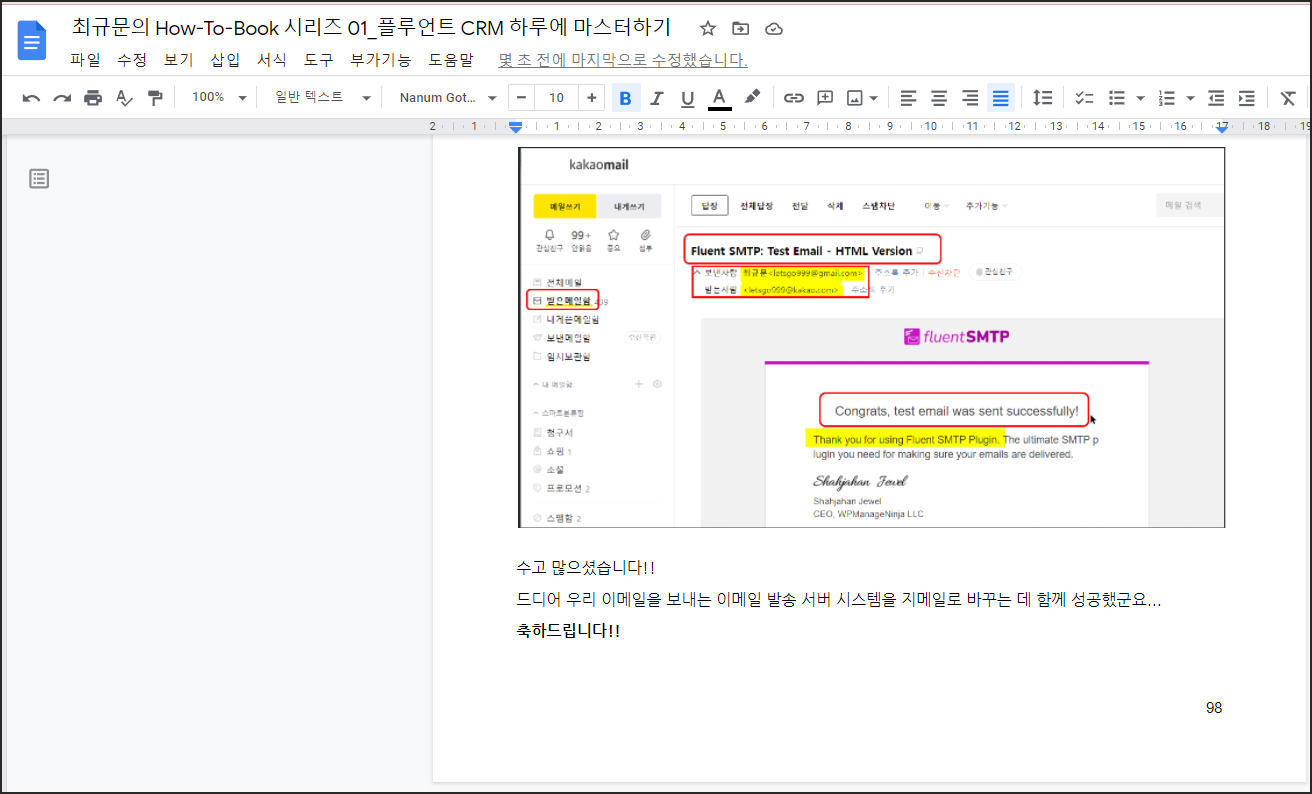1312x794 pixels.
Task: Click the bold line 축하드립니다!!
Action: click(567, 631)
